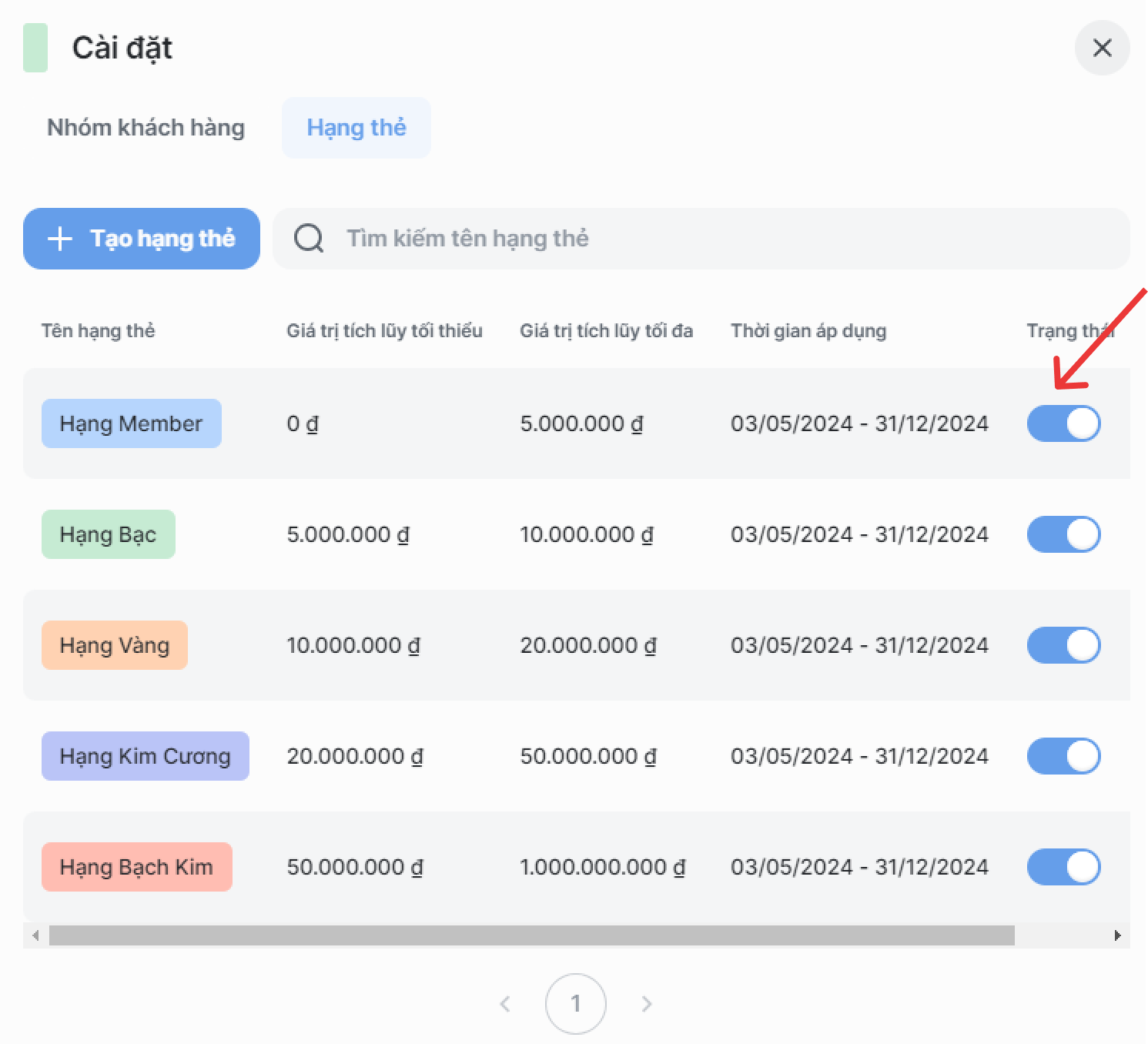Select the Hạng thẻ tab

pos(356,128)
